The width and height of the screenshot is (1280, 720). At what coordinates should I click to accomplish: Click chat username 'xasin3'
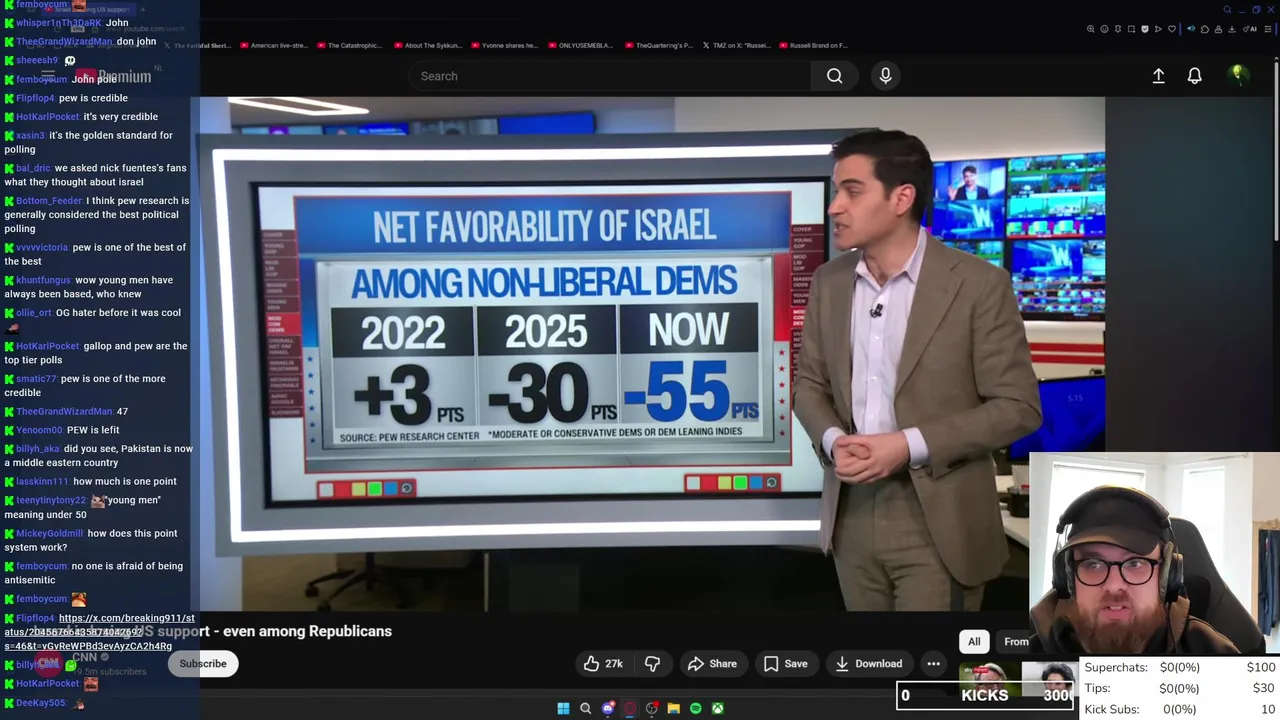click(x=30, y=135)
